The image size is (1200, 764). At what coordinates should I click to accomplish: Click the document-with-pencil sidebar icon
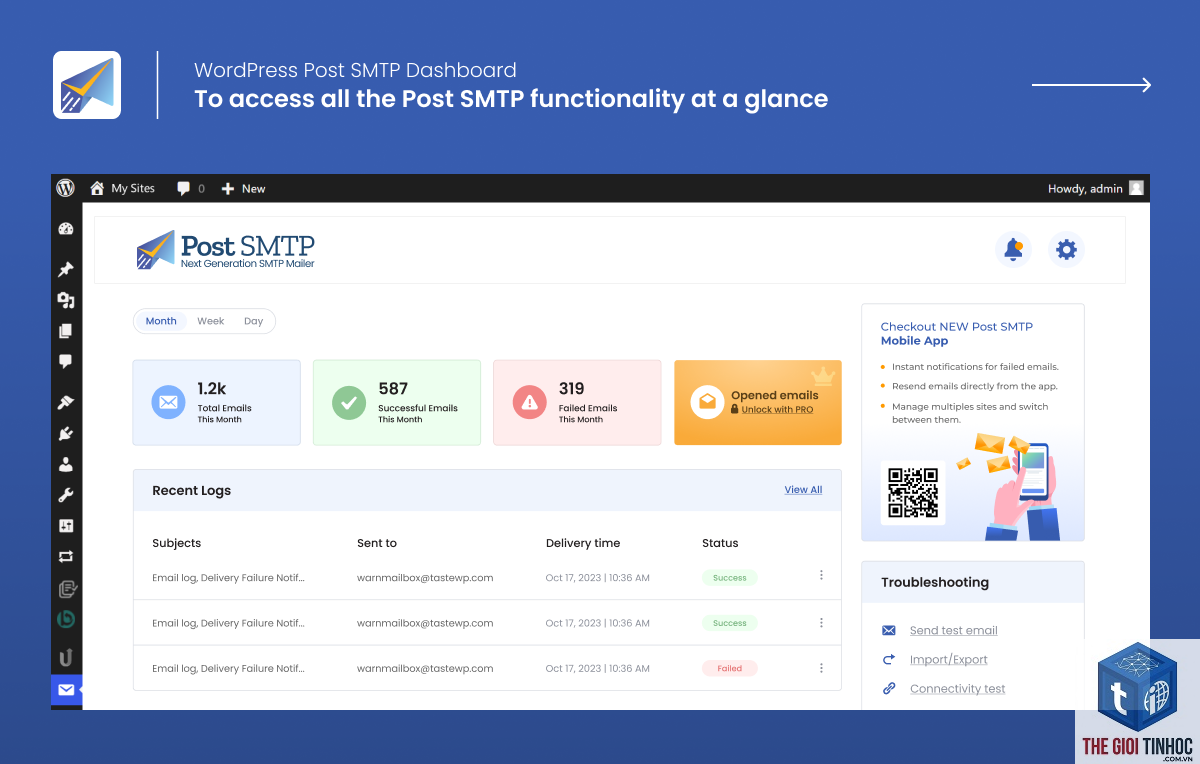(66, 588)
